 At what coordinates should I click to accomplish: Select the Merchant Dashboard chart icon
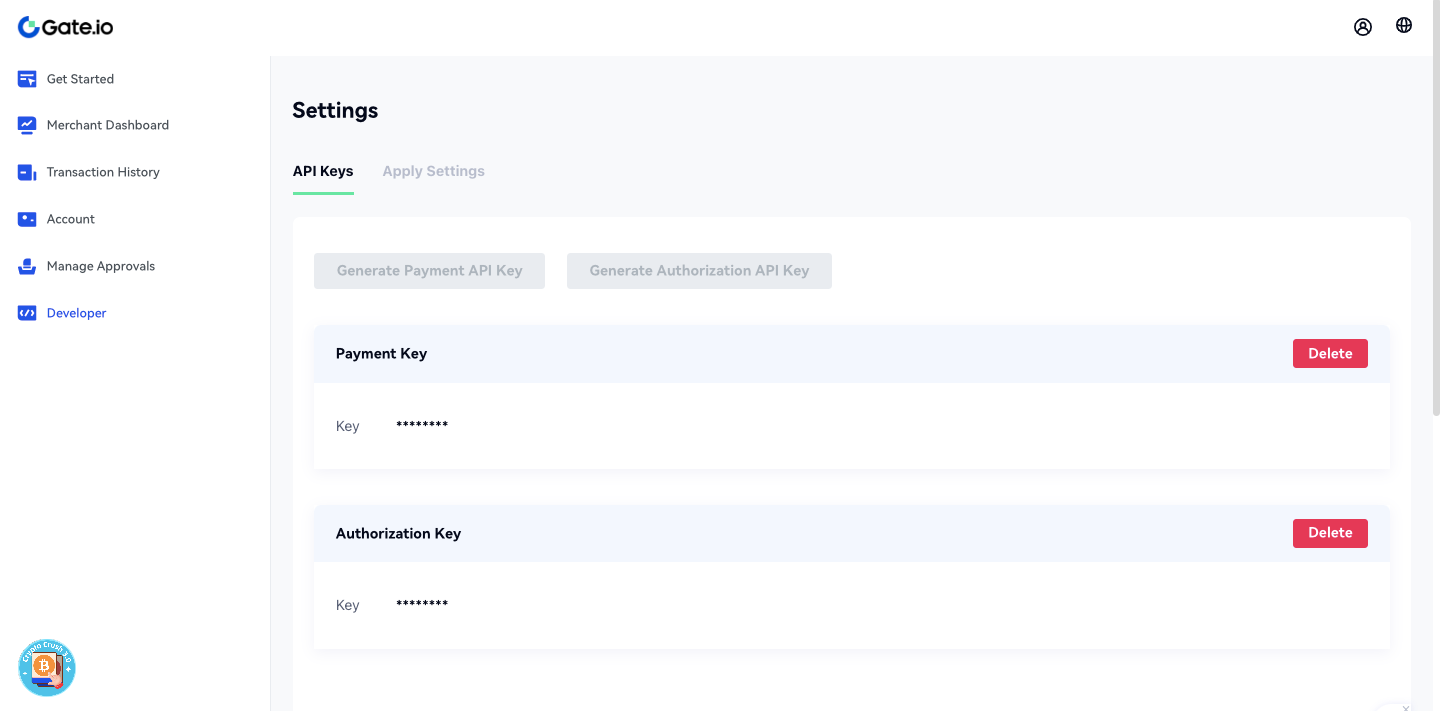tap(27, 125)
